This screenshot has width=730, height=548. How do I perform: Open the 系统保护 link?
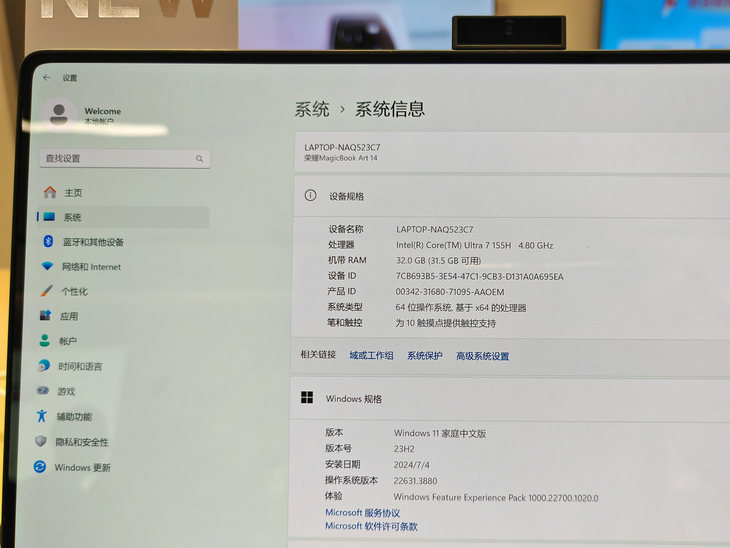425,356
